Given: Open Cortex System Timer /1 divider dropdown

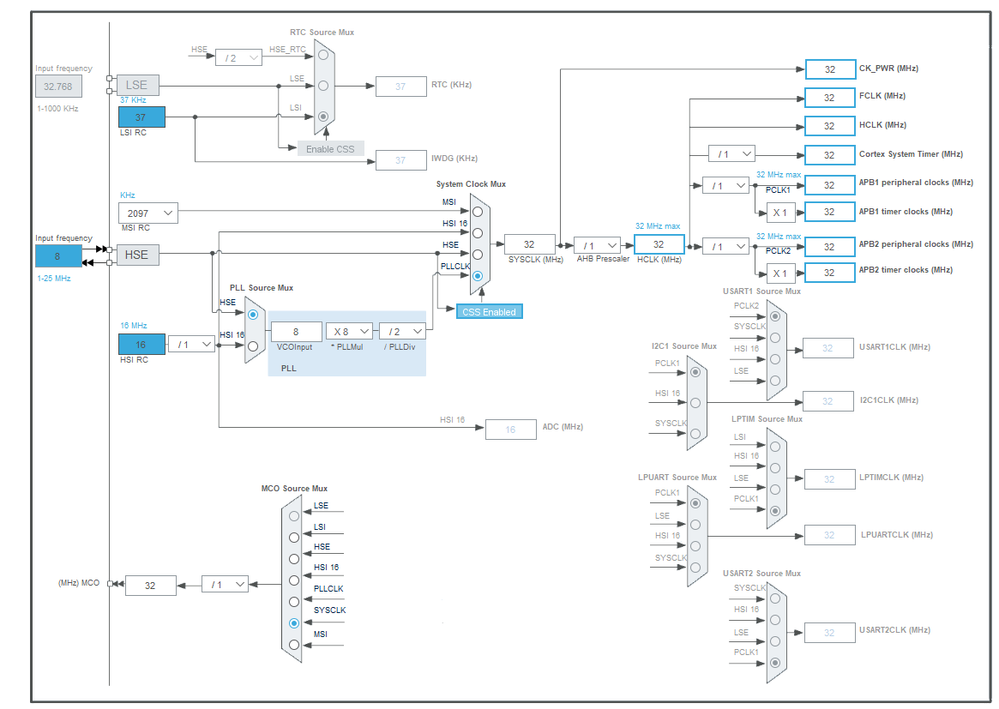Looking at the screenshot, I should [x=731, y=154].
